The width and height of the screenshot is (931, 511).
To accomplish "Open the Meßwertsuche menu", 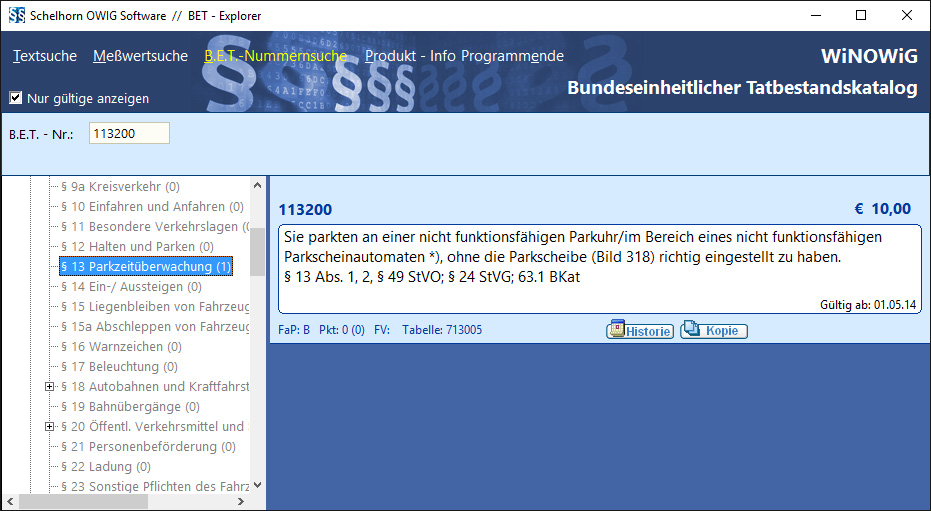I will 140,56.
